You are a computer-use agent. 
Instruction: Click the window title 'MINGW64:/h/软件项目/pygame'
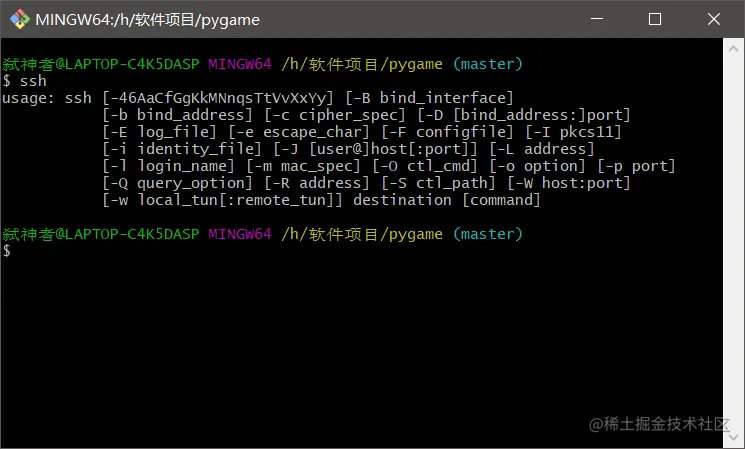[147, 20]
